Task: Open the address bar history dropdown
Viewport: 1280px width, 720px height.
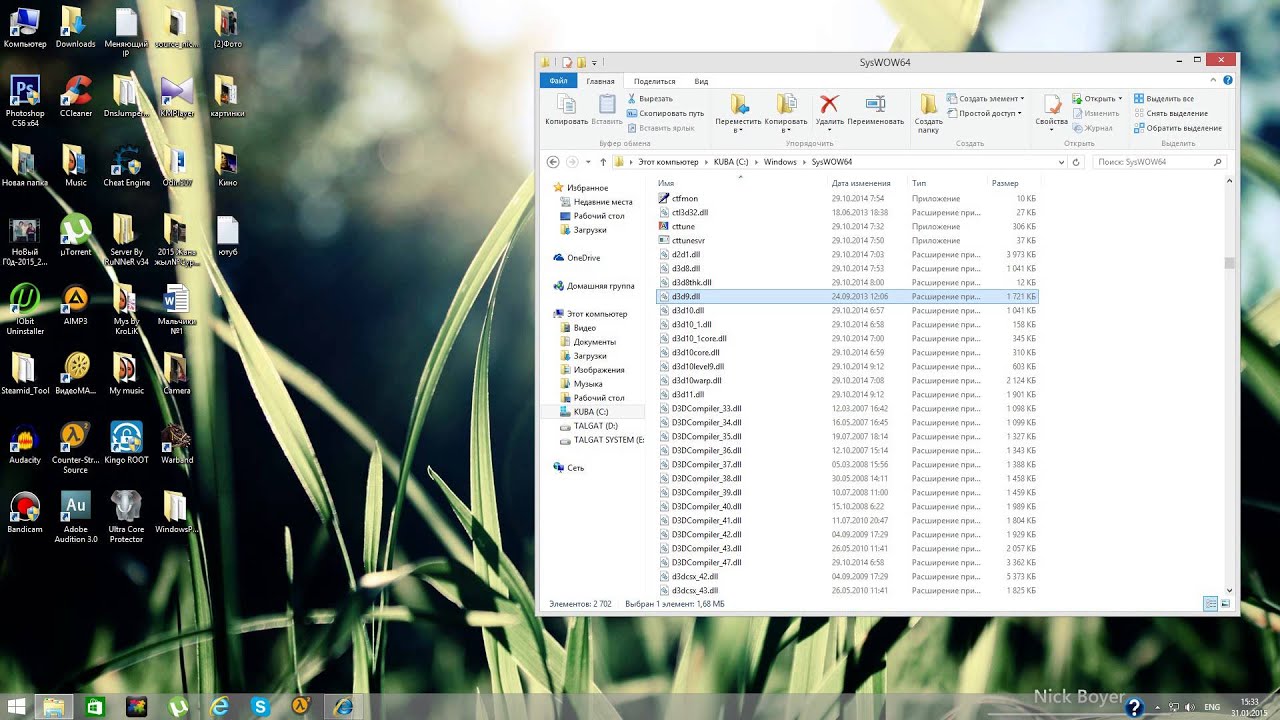Action: [1061, 162]
